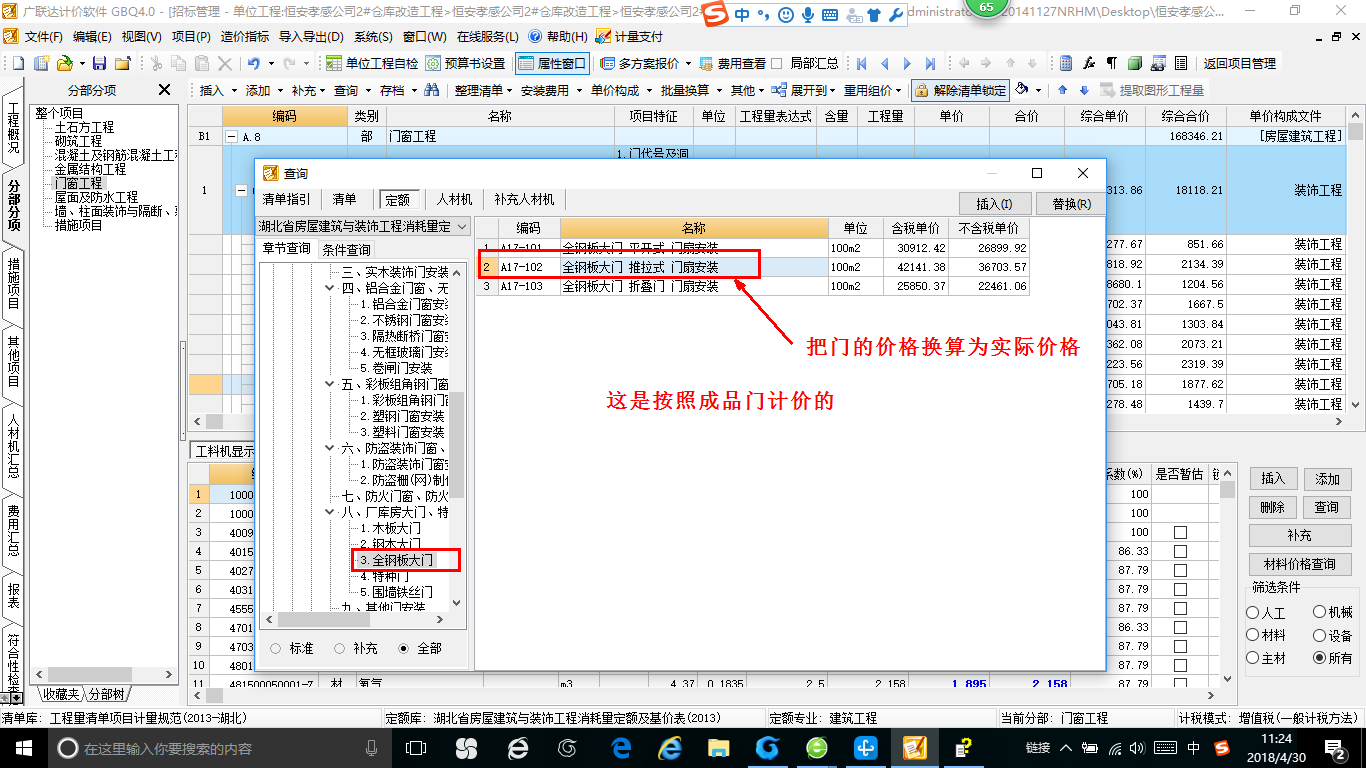Open 插入 dropdown in toolbar
Viewport: 1366px width, 768px height.
coord(216,90)
